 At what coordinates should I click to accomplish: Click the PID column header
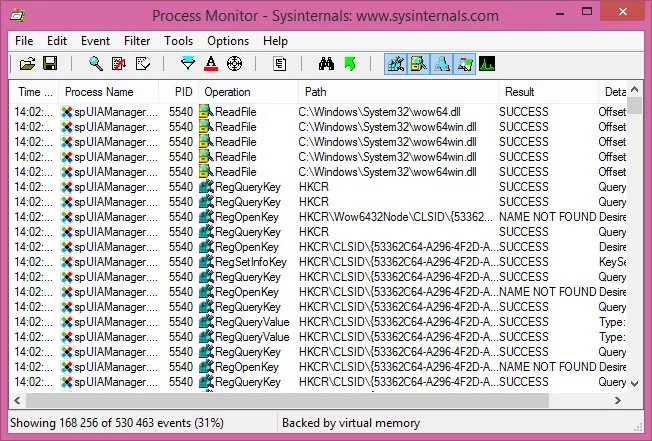tap(179, 92)
